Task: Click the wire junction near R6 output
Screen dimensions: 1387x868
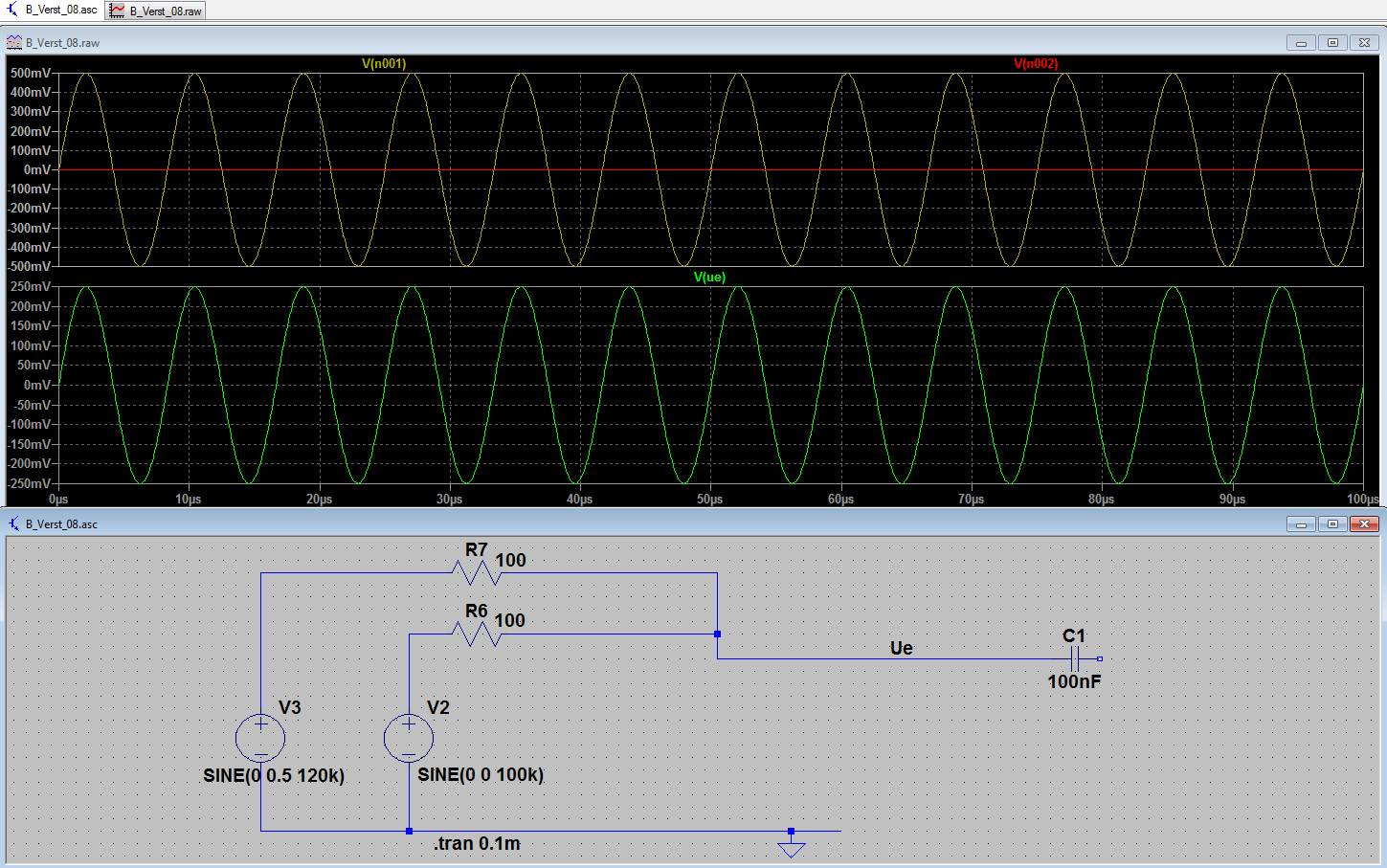Action: click(x=717, y=634)
